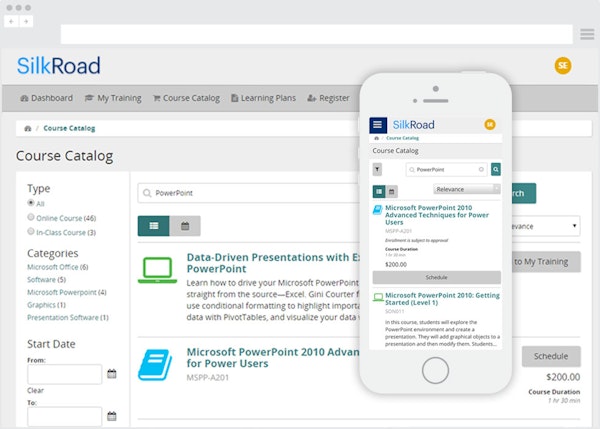Open the Dashboard menu item

coord(46,98)
